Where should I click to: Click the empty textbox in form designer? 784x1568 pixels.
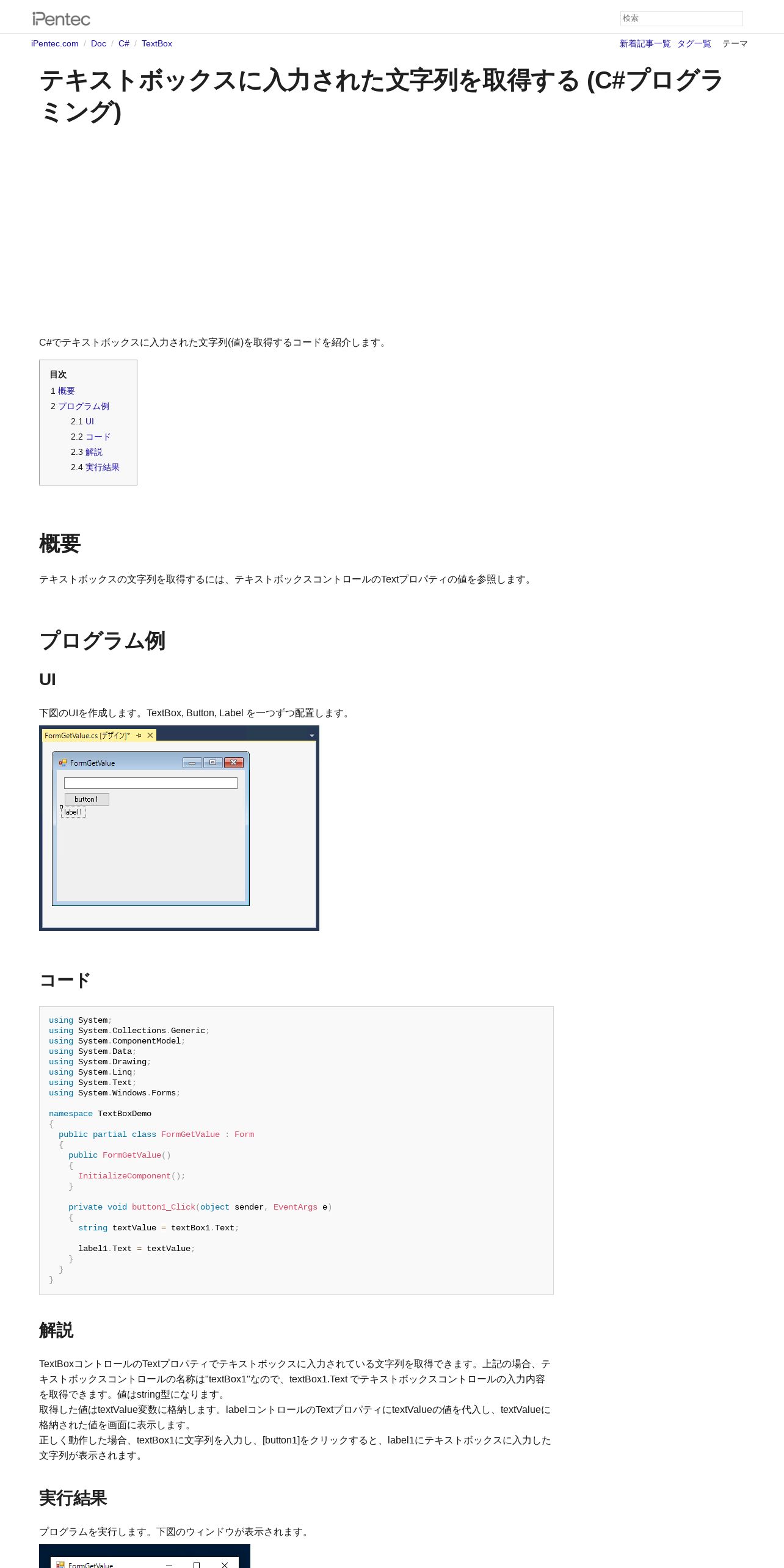(151, 783)
